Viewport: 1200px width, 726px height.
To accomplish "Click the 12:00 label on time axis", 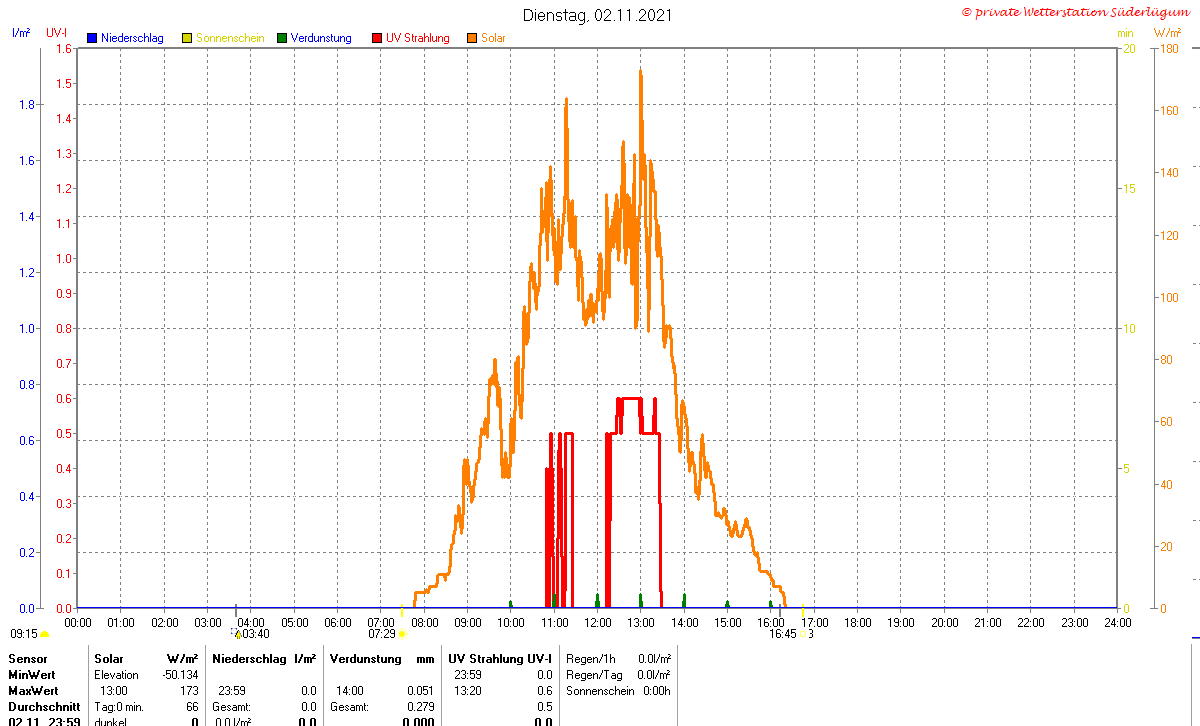I will pos(598,622).
